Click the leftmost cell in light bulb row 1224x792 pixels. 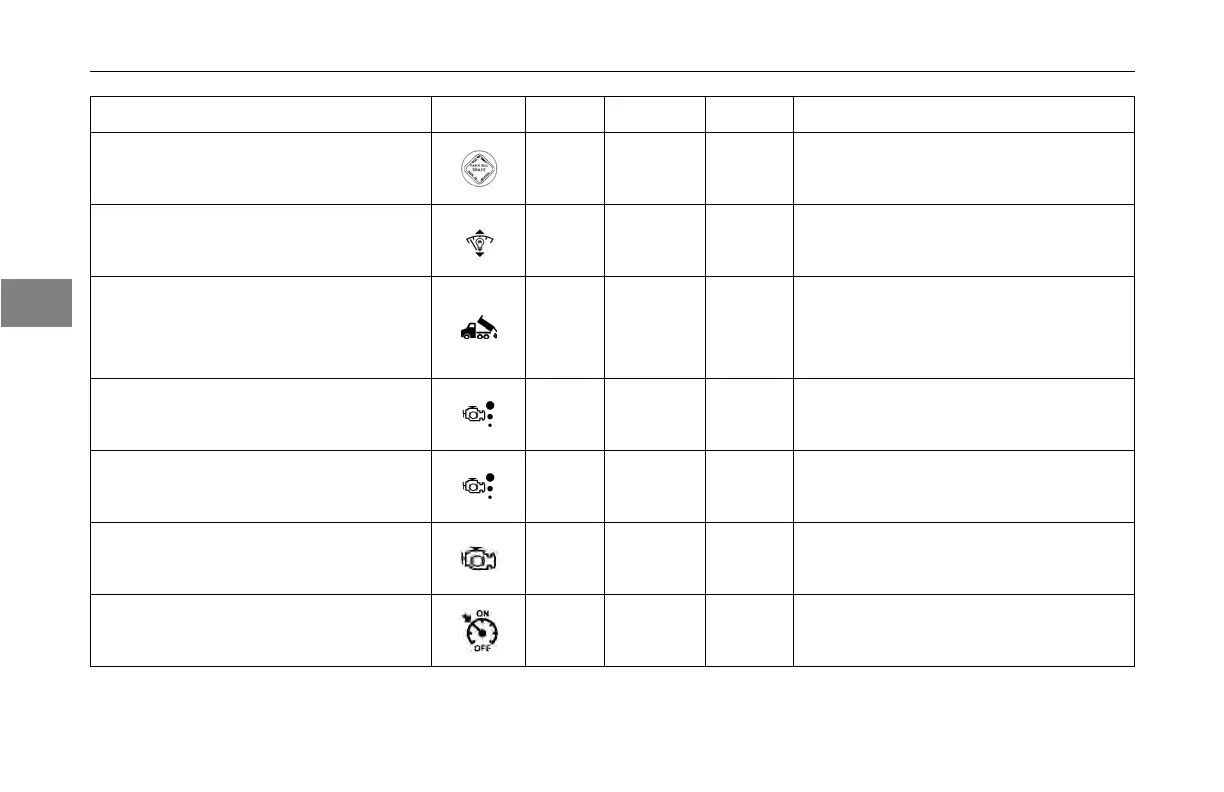coord(260,241)
